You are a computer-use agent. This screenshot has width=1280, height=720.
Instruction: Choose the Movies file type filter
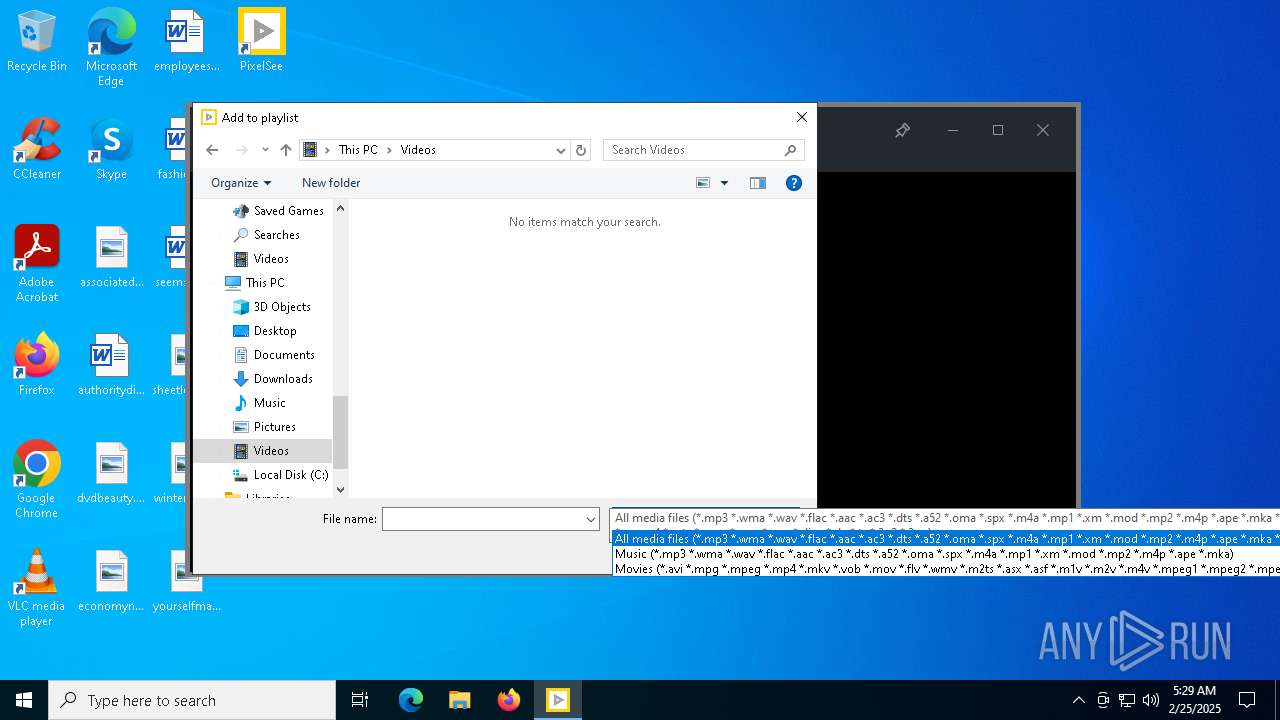pyautogui.click(x=946, y=569)
